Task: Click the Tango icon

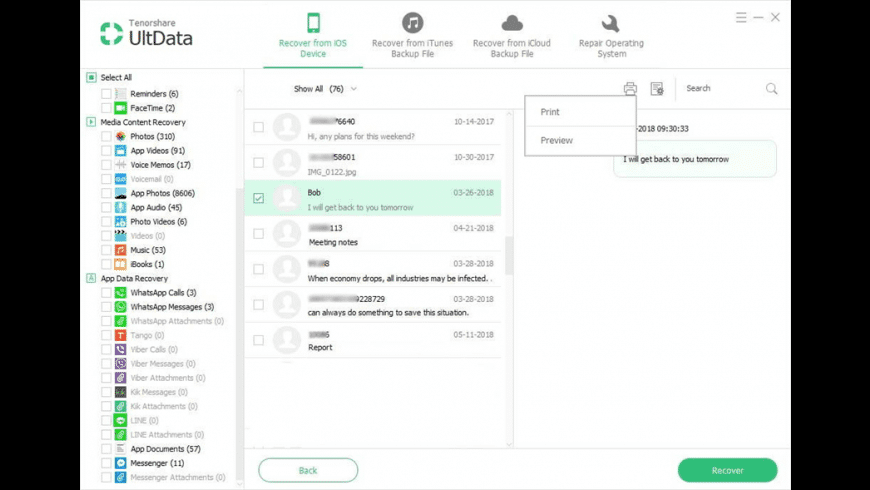Action: click(120, 335)
